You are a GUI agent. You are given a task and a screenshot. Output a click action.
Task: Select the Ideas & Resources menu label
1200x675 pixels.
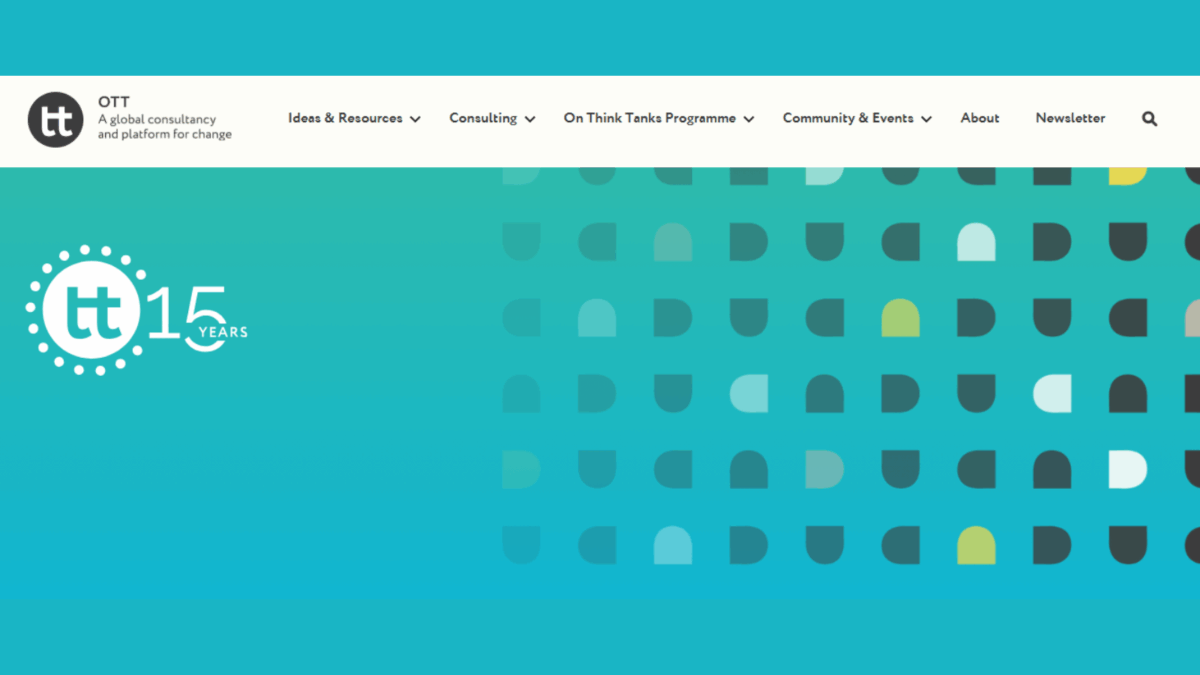pos(345,118)
